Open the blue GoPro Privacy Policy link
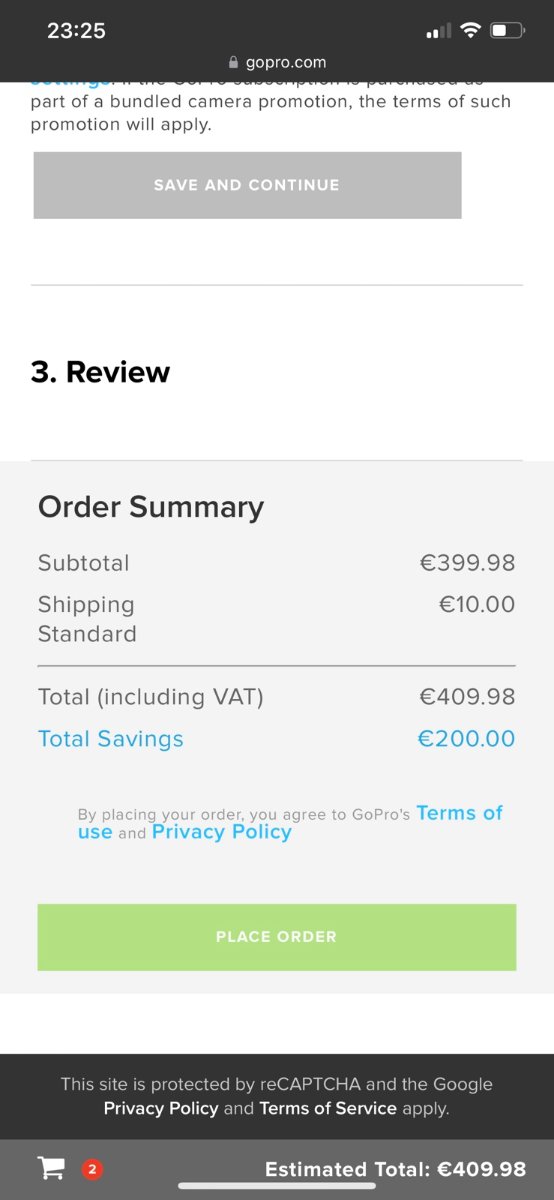Image resolution: width=554 pixels, height=1200 pixels. (x=222, y=832)
